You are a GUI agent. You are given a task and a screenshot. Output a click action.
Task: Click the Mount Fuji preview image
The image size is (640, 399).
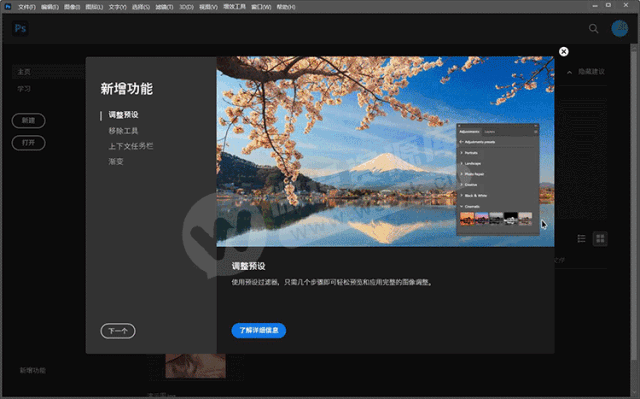tap(385, 151)
